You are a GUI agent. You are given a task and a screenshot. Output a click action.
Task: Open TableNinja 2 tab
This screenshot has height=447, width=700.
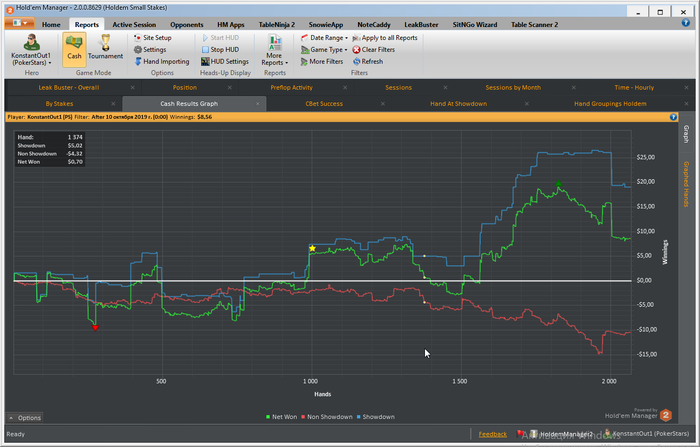click(277, 25)
